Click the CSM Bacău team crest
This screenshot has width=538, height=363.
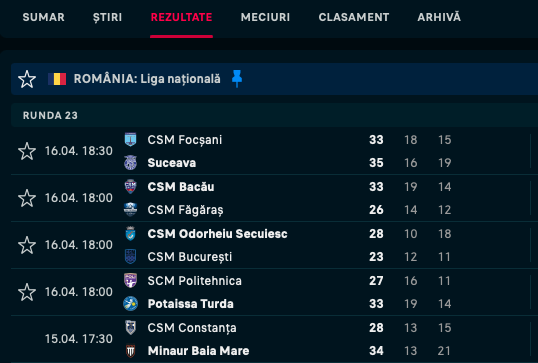click(130, 187)
